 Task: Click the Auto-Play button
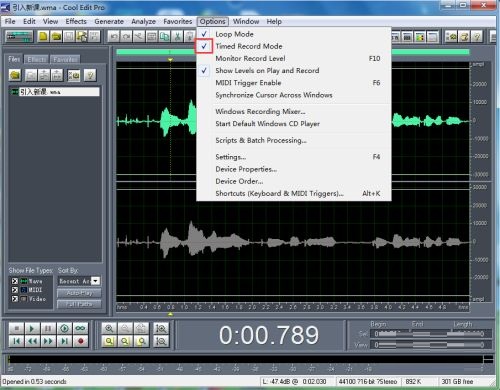pyautogui.click(x=79, y=293)
